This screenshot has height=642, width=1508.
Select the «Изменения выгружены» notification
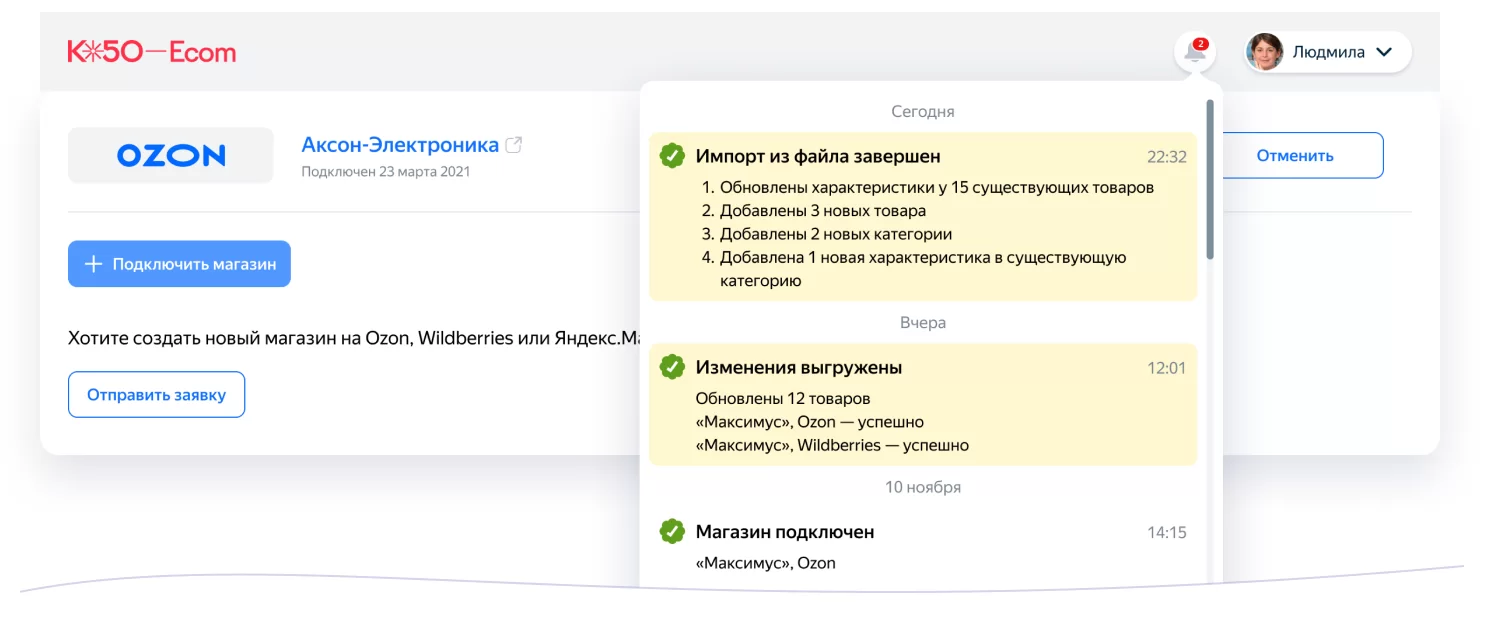pos(920,404)
